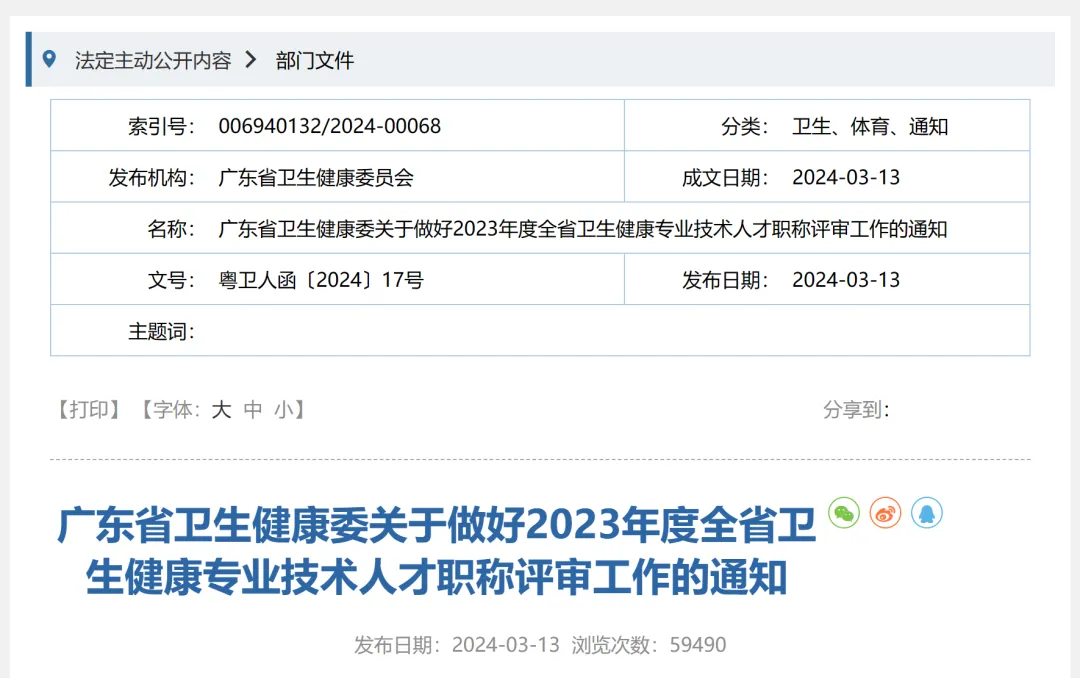Select index number 006940132/2024-00068
The width and height of the screenshot is (1080, 678).
tap(329, 126)
